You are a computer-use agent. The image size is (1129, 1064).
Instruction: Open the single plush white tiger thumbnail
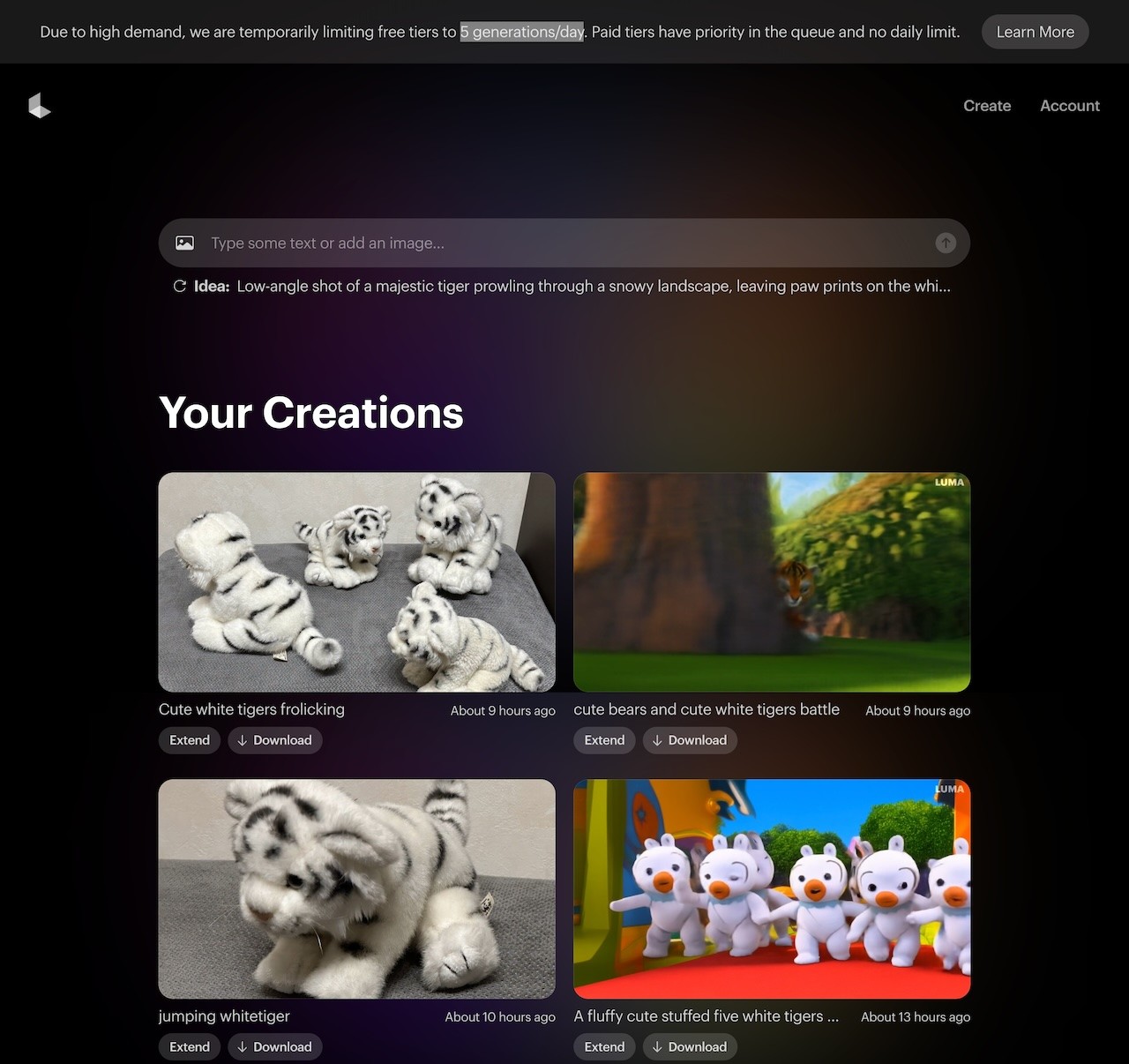(357, 889)
